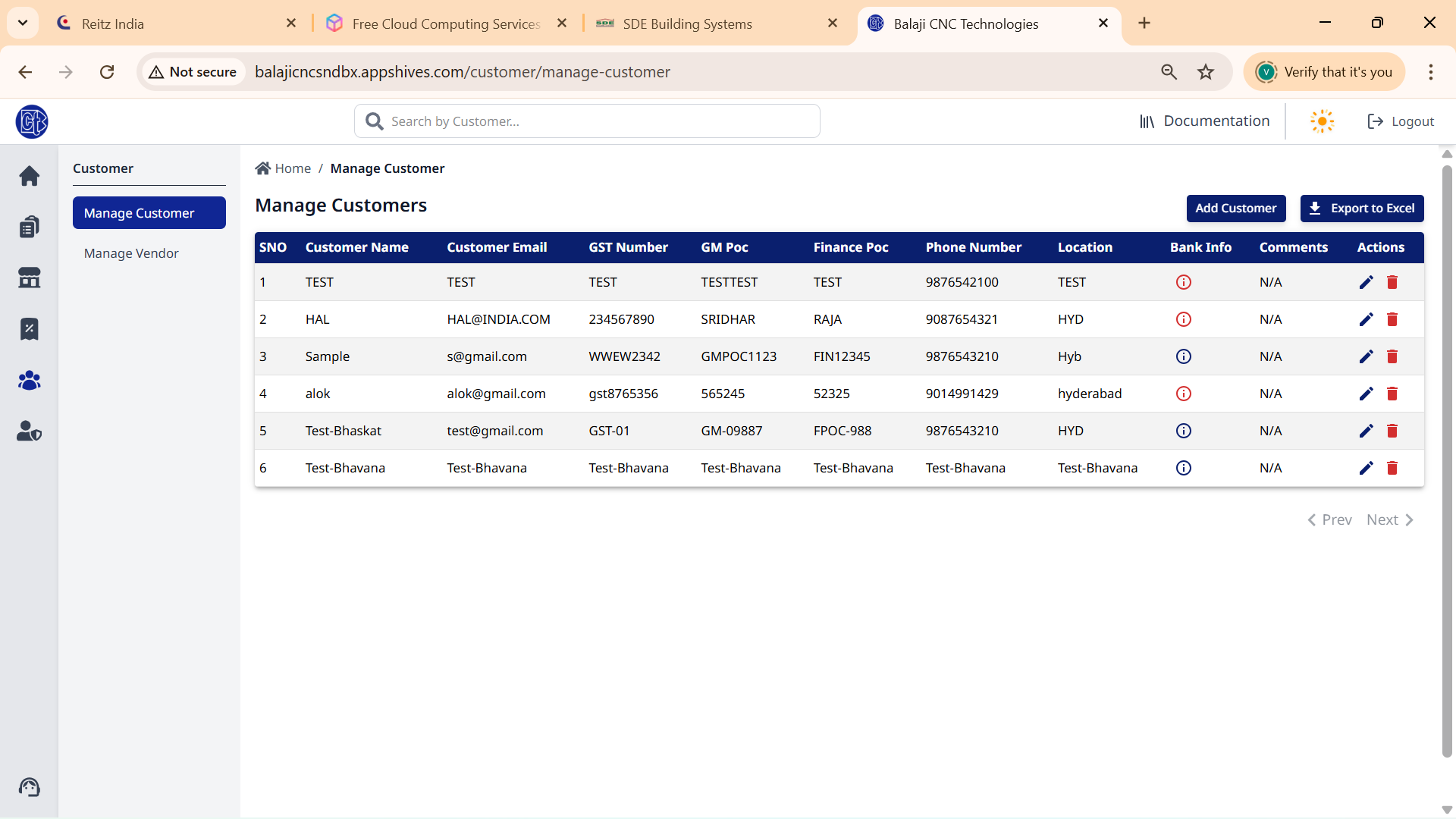Delete the alok customer row
The width and height of the screenshot is (1456, 819).
point(1392,394)
